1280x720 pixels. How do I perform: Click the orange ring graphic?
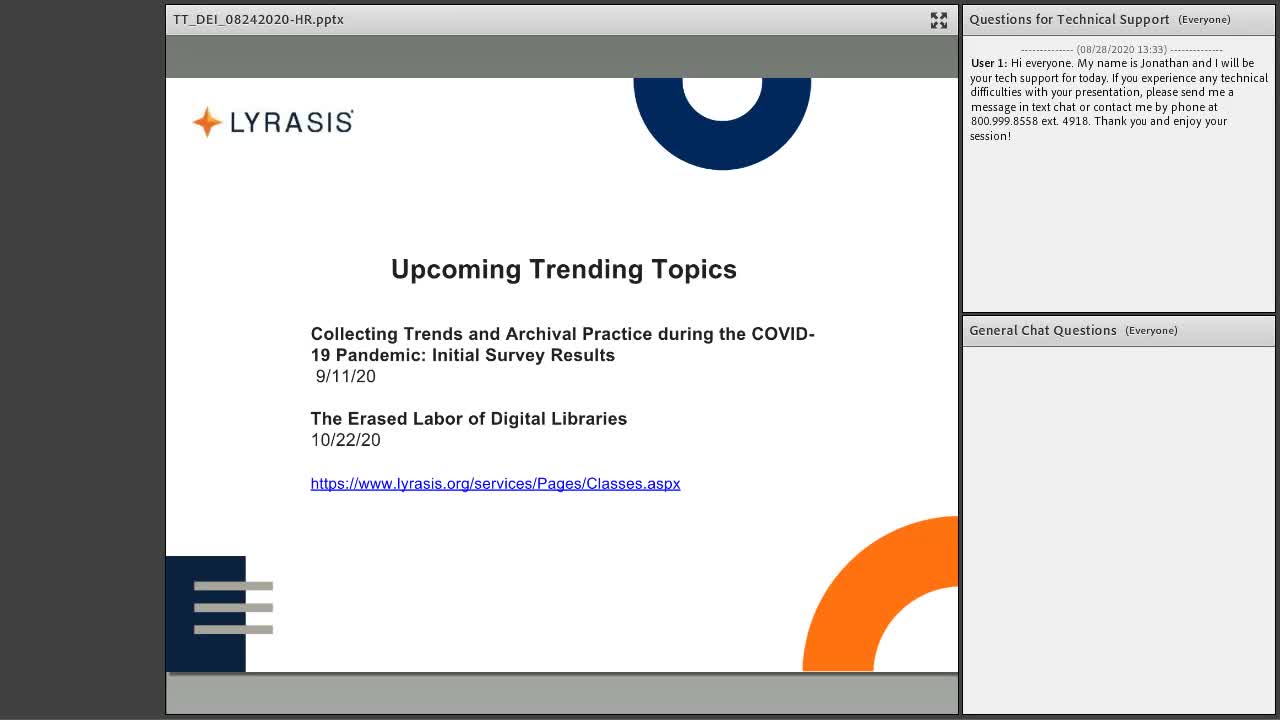(880, 594)
